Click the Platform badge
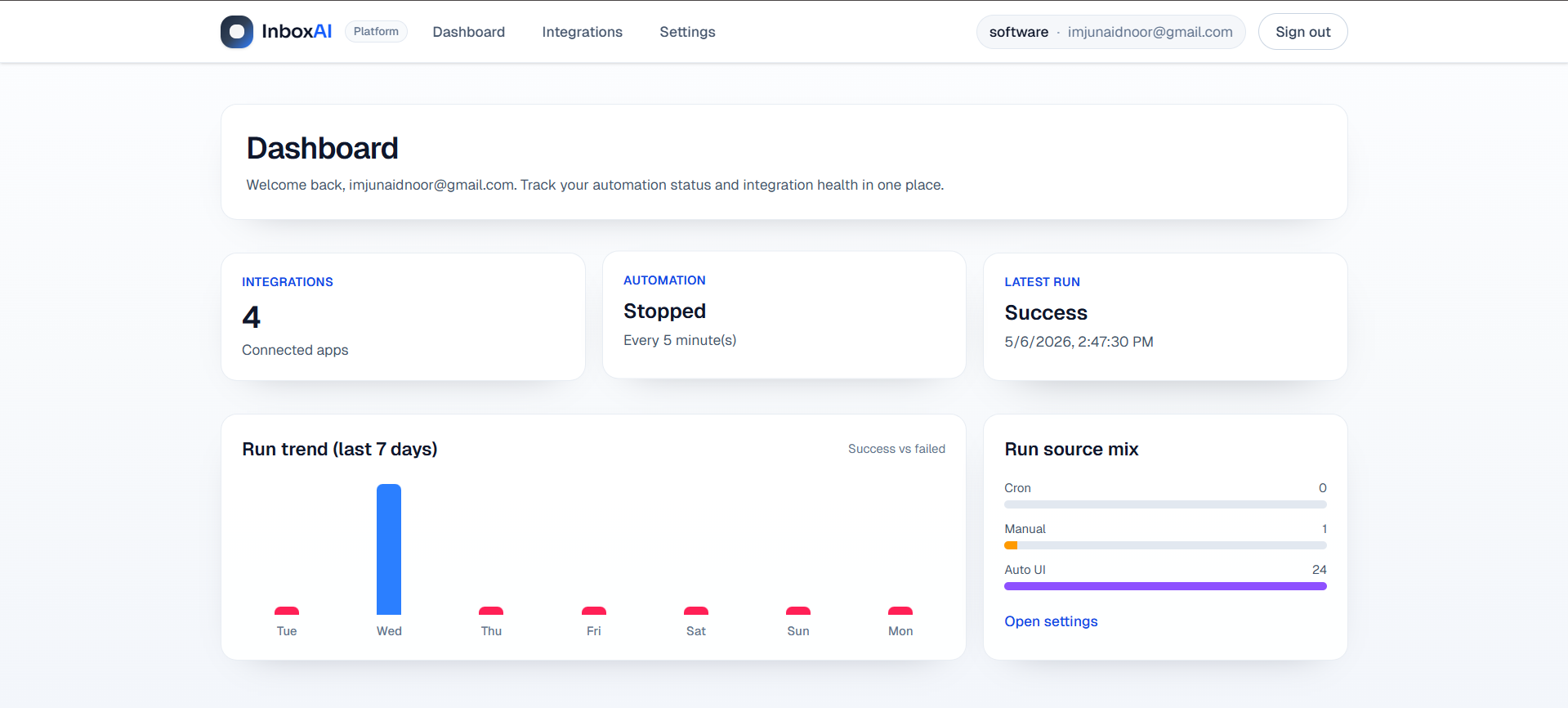Screen dimensions: 1568x708 [376, 32]
